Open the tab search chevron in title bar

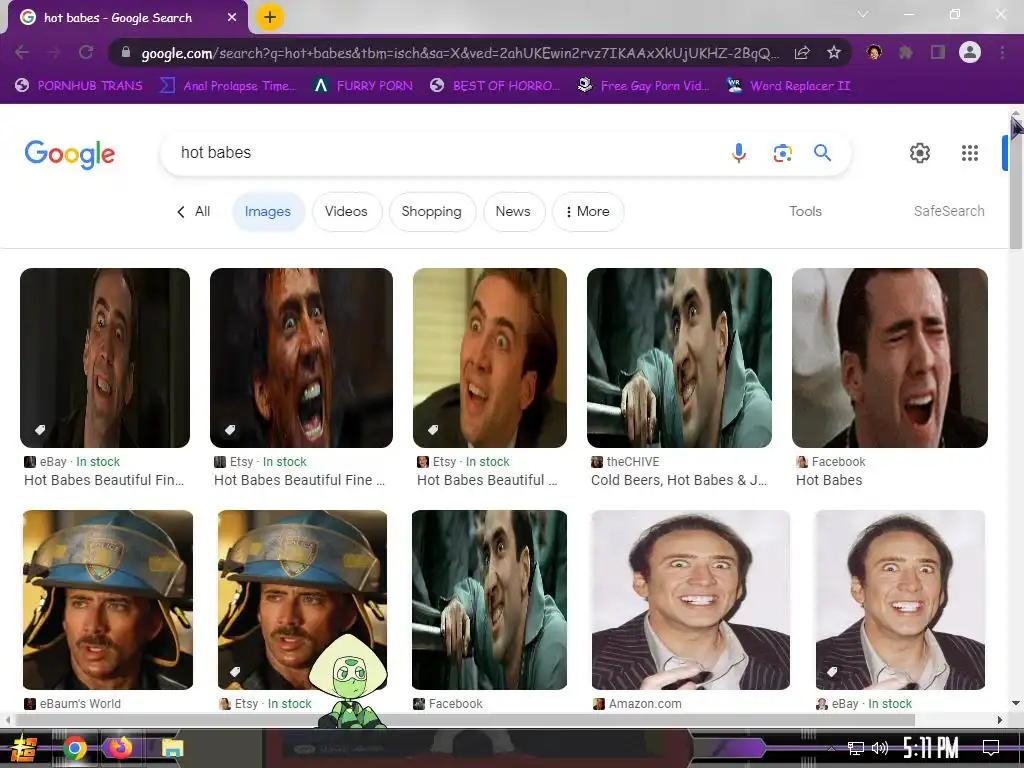coord(863,14)
